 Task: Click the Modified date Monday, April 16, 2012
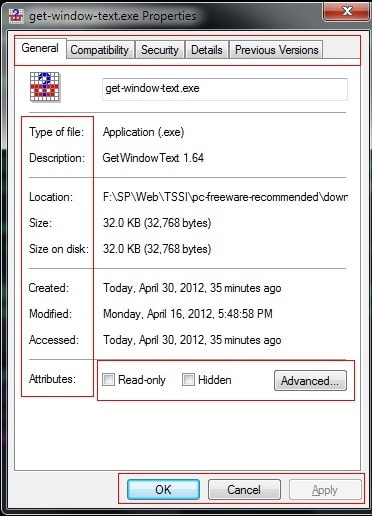tap(188, 314)
